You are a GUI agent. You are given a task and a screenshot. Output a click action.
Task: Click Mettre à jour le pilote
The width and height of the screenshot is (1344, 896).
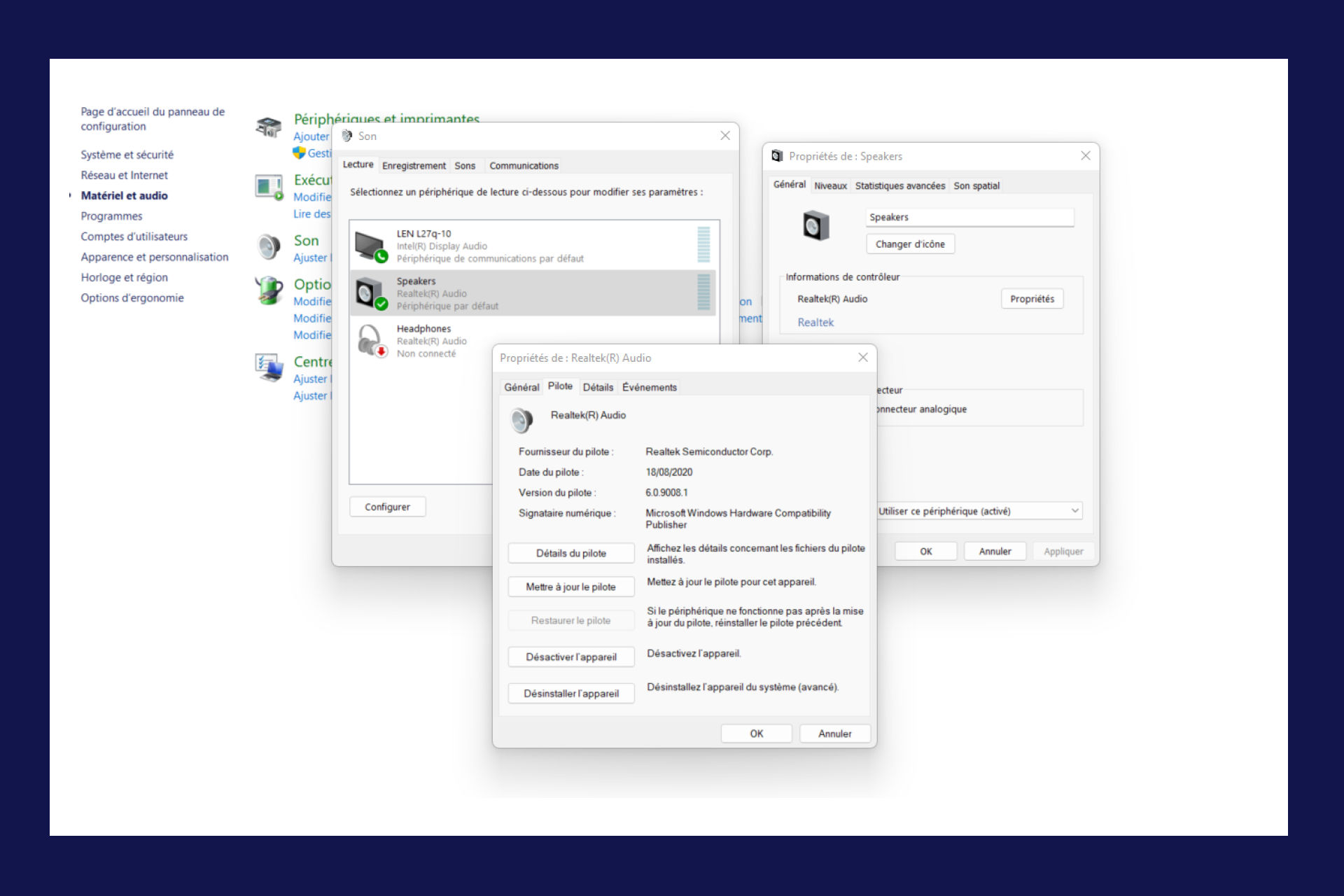click(571, 587)
